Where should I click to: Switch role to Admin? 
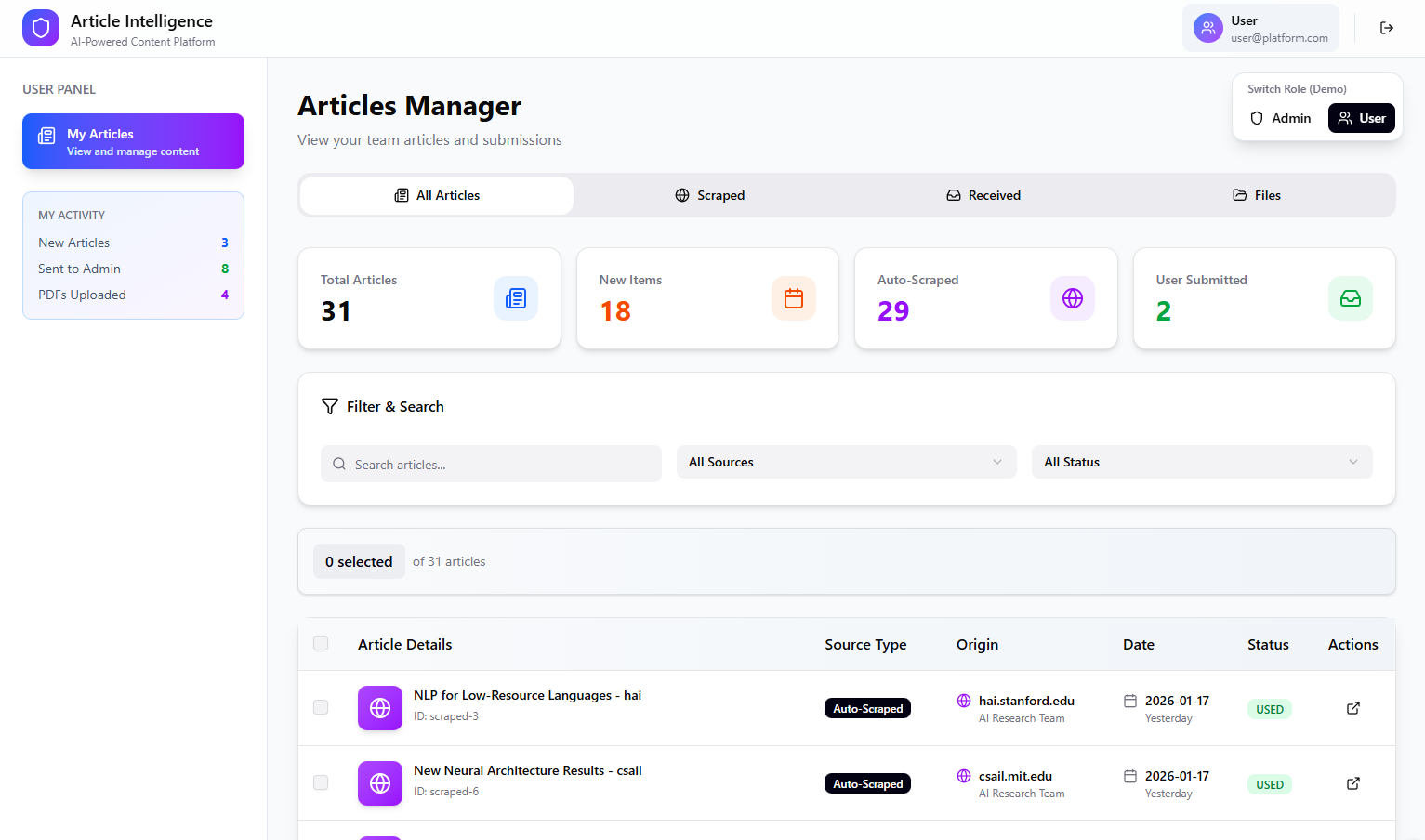[1281, 118]
